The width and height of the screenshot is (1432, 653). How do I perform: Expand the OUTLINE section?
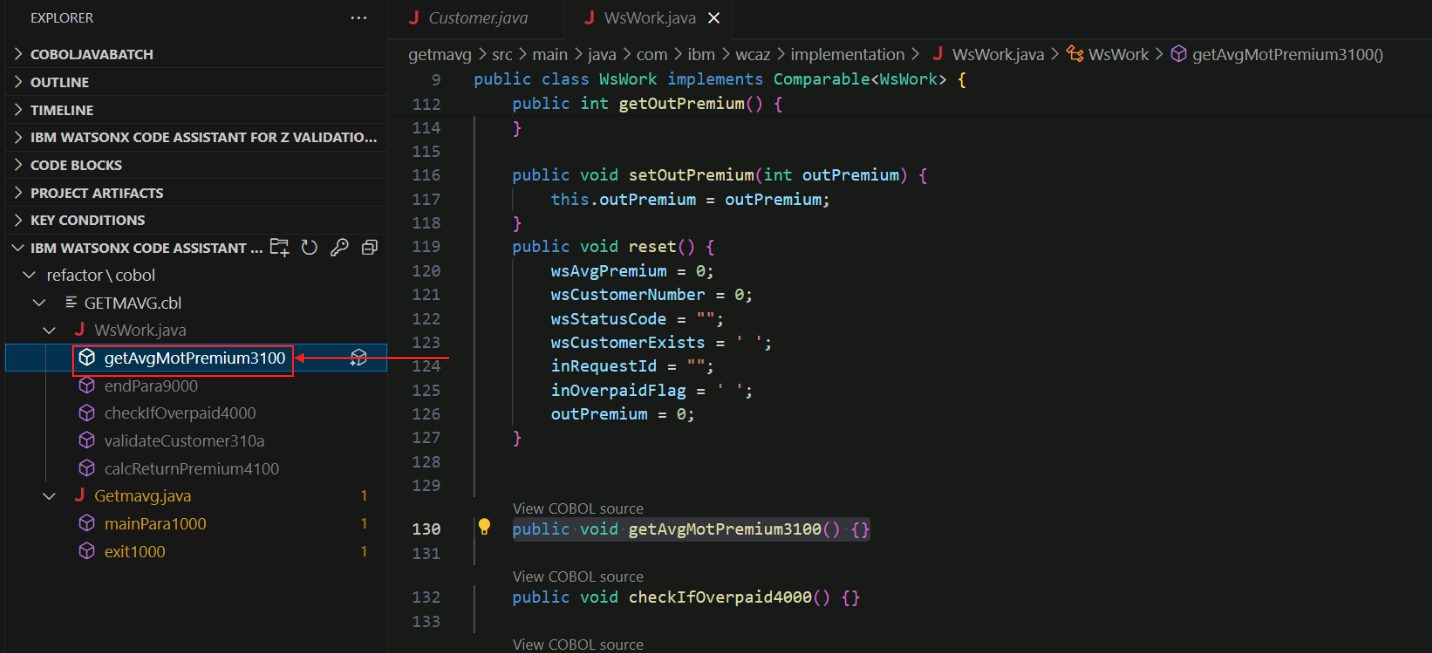click(18, 82)
